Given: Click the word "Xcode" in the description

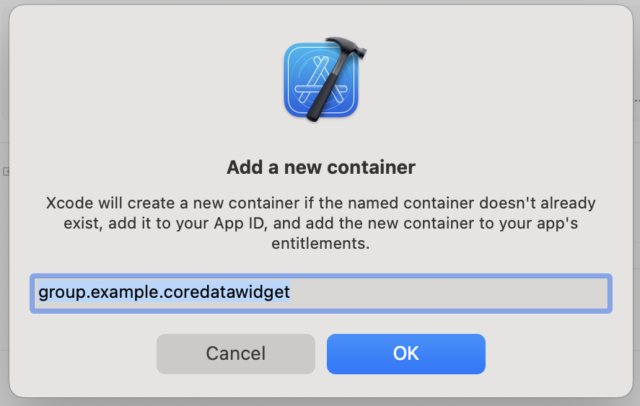Looking at the screenshot, I should click(x=71, y=201).
